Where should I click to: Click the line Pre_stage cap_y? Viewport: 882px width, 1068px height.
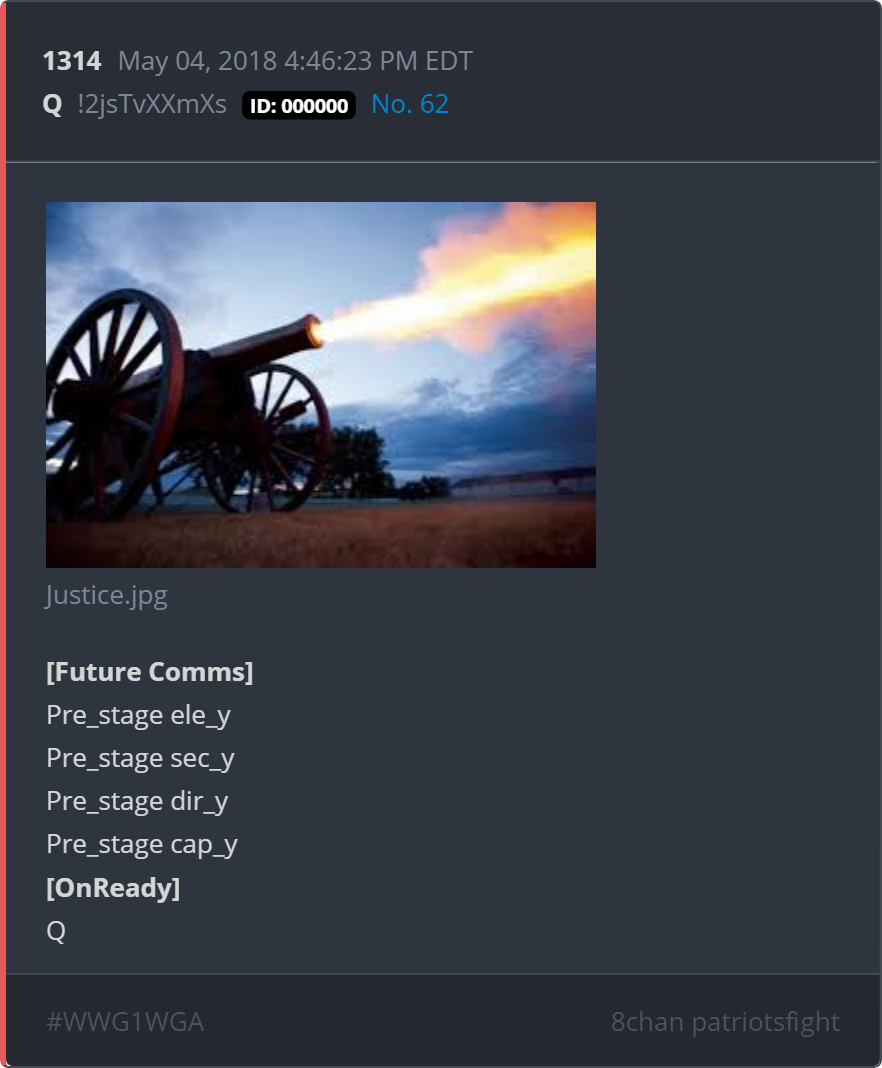click(142, 845)
